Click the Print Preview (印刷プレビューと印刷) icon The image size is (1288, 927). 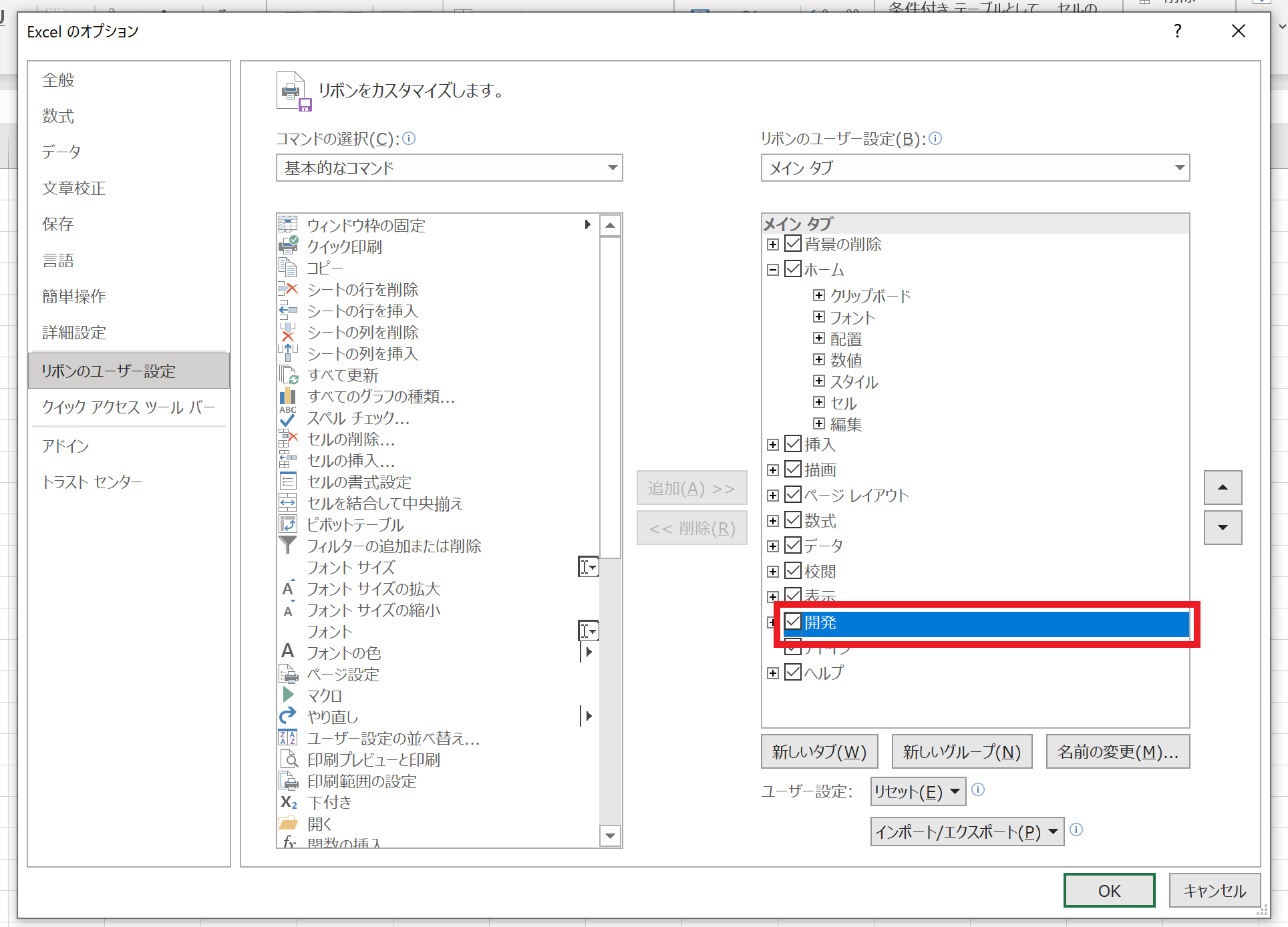[x=288, y=759]
